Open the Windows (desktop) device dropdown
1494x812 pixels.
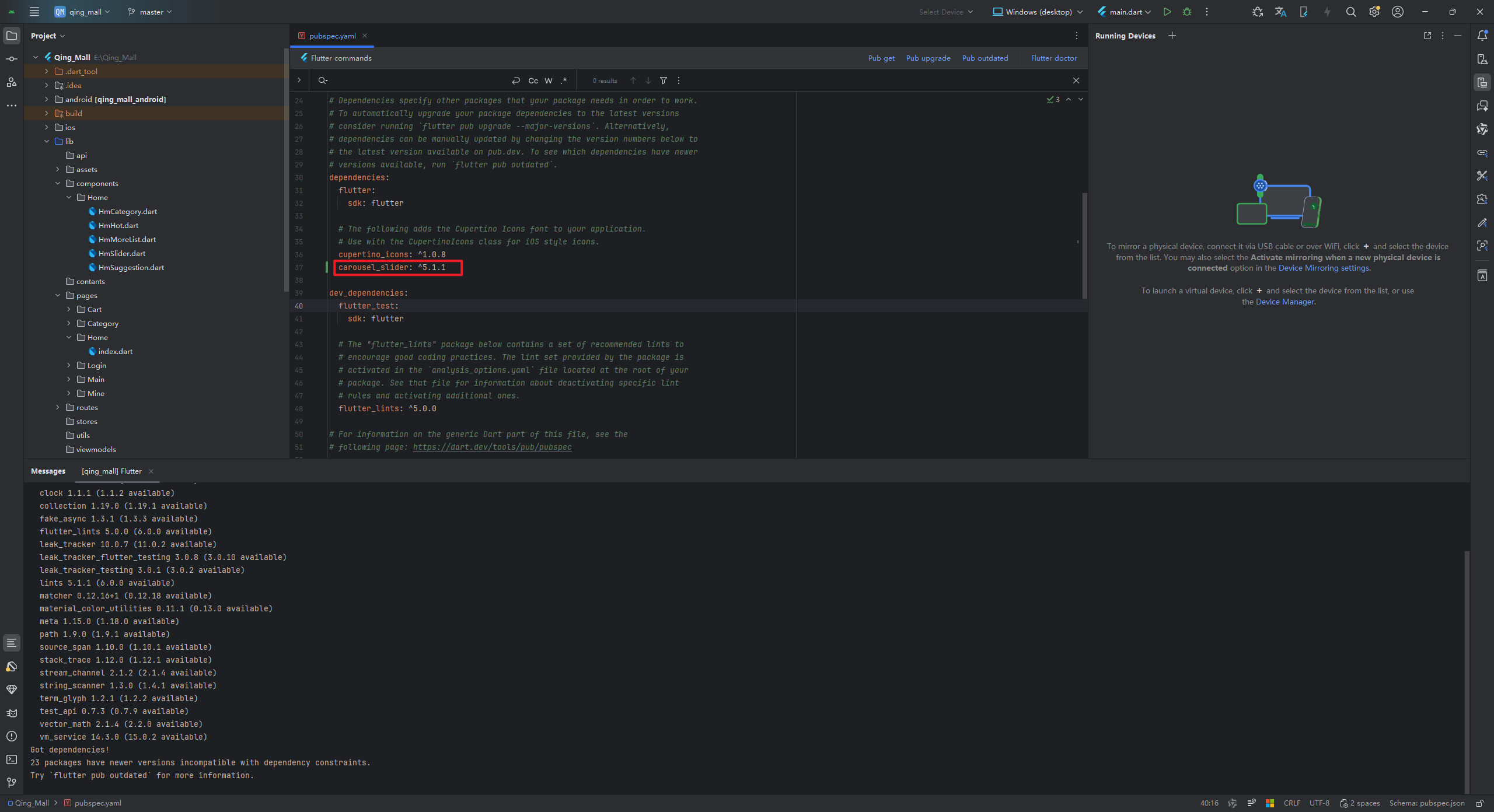pos(1038,12)
